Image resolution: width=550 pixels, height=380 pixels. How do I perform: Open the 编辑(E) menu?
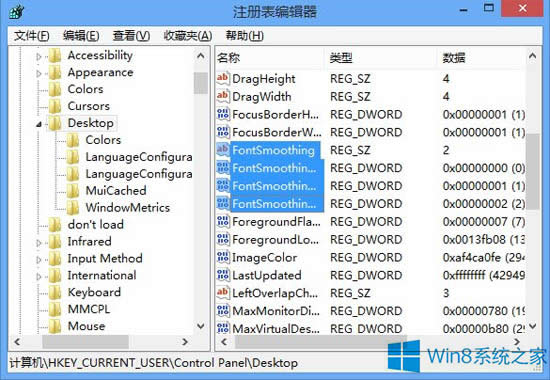81,35
